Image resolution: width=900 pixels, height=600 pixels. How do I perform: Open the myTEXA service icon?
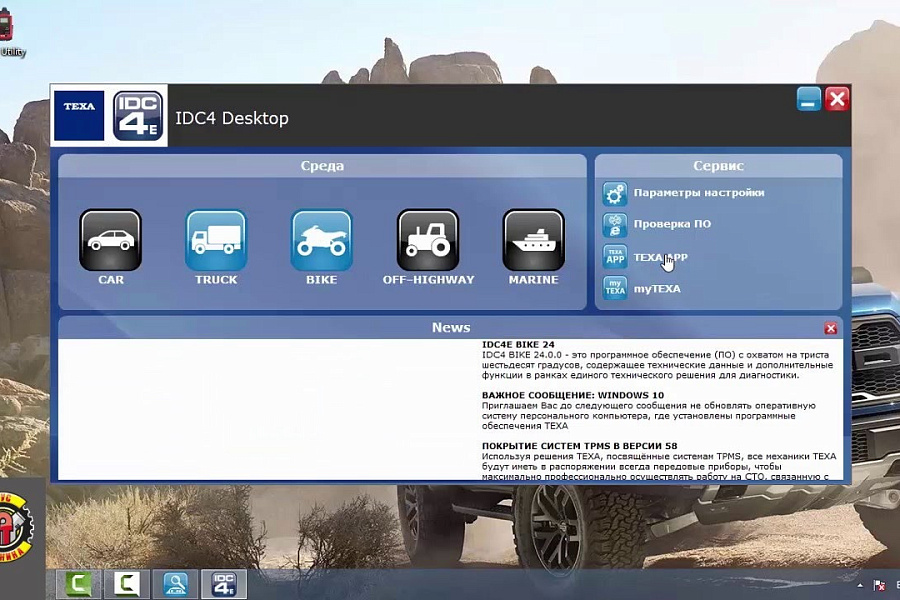614,289
